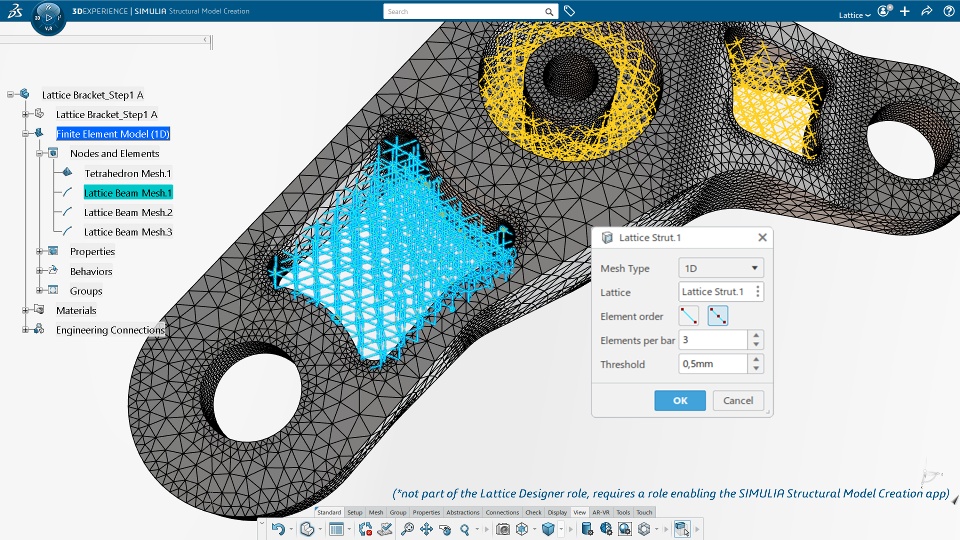Click the Elements per bar input field
This screenshot has height=540, width=960.
click(713, 340)
